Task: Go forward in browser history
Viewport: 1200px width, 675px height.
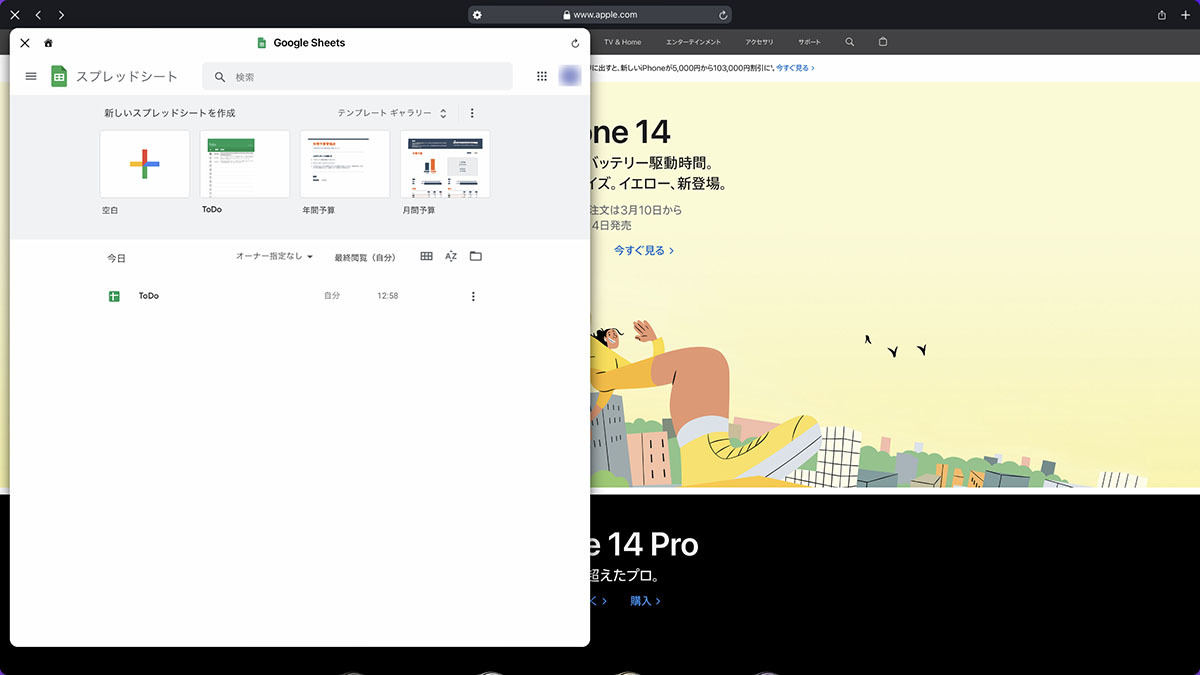Action: pyautogui.click(x=61, y=15)
